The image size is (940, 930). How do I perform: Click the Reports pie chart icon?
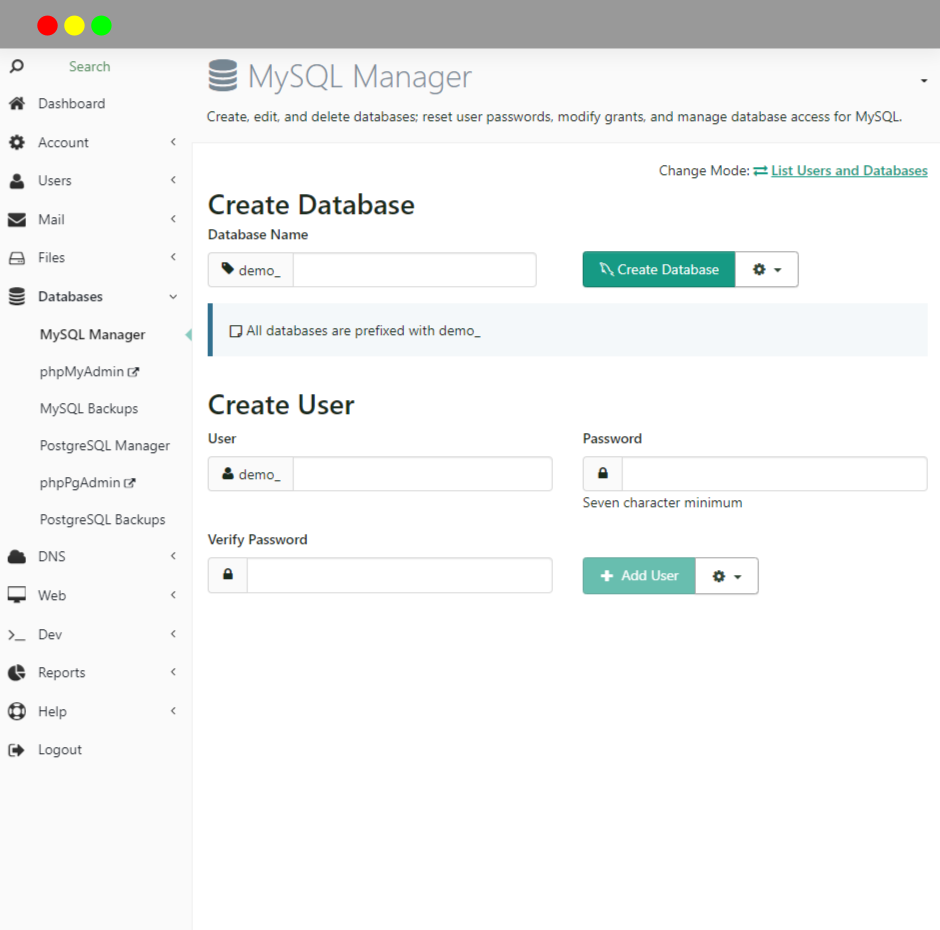tap(17, 673)
